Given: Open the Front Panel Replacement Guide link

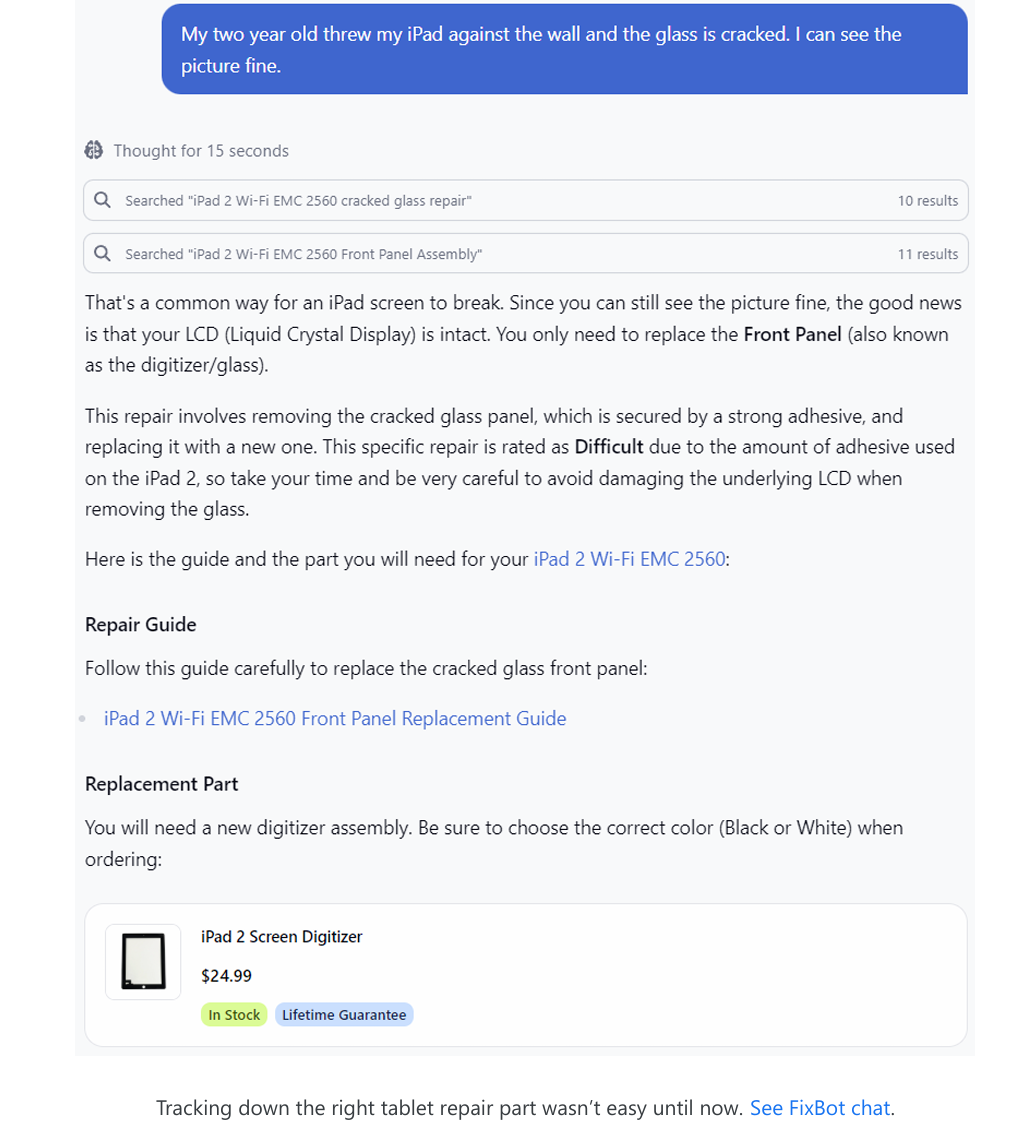Looking at the screenshot, I should pos(335,718).
